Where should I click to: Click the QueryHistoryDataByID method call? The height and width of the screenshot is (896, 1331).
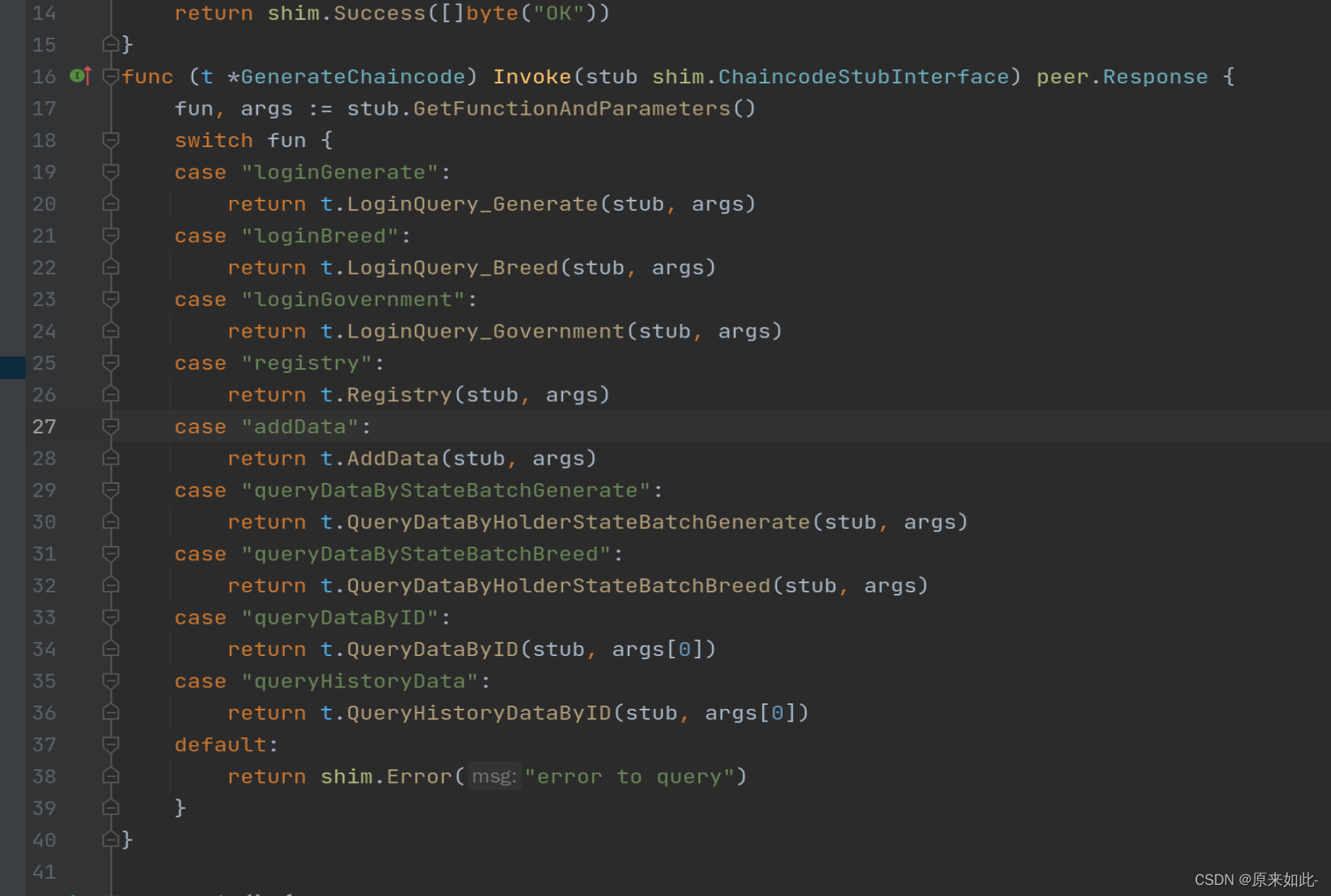click(x=479, y=713)
